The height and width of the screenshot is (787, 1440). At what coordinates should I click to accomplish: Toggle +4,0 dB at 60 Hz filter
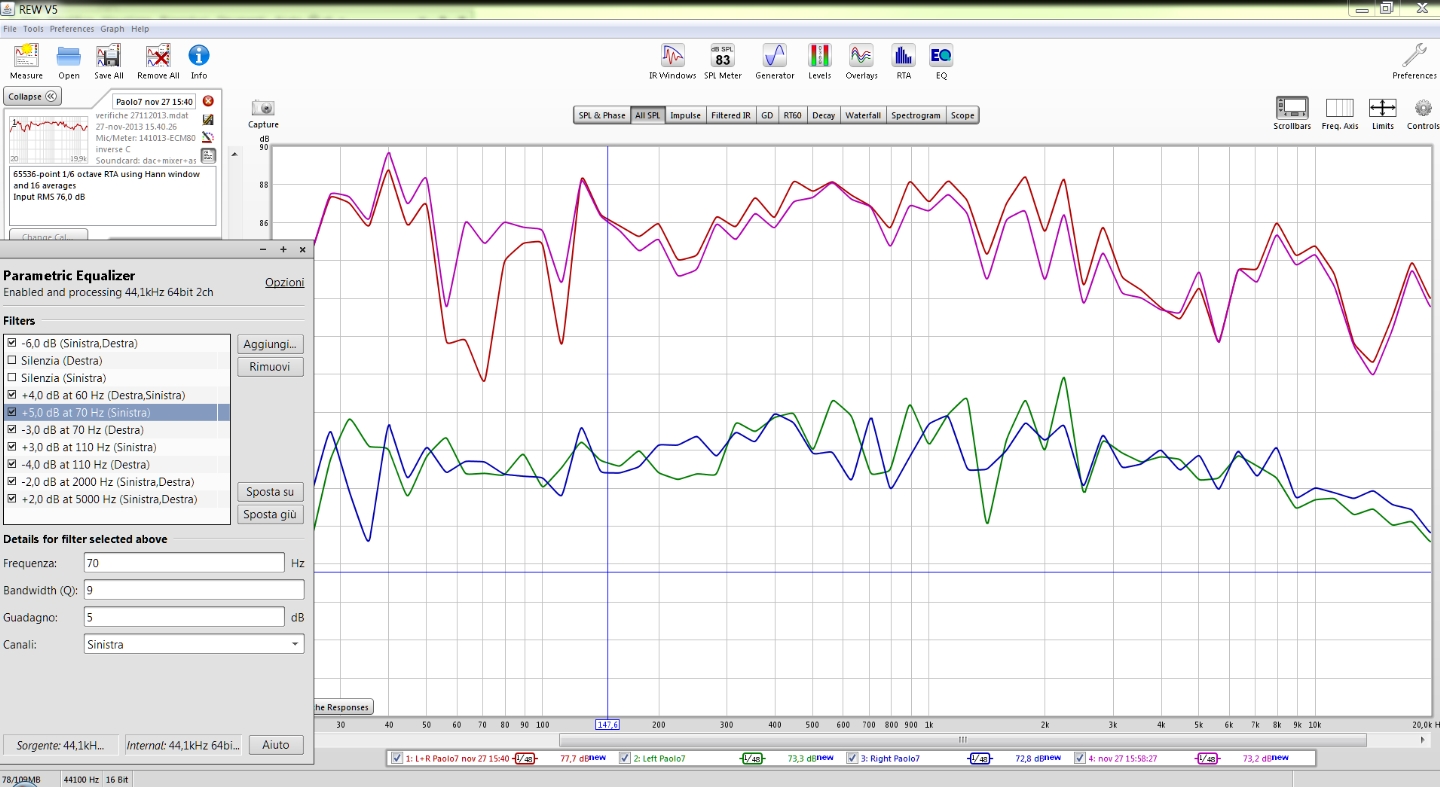[12, 395]
